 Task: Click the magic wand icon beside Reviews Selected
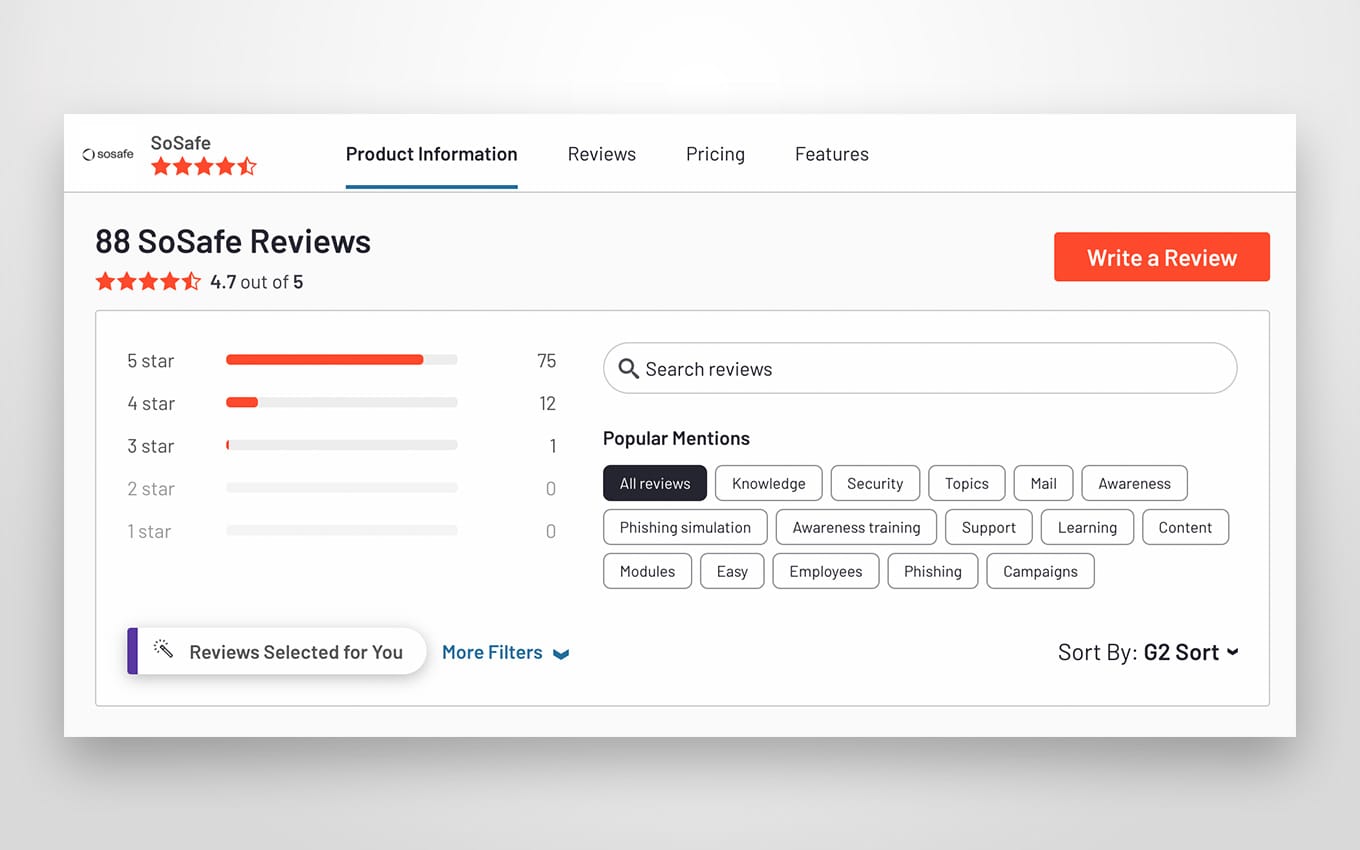point(163,651)
